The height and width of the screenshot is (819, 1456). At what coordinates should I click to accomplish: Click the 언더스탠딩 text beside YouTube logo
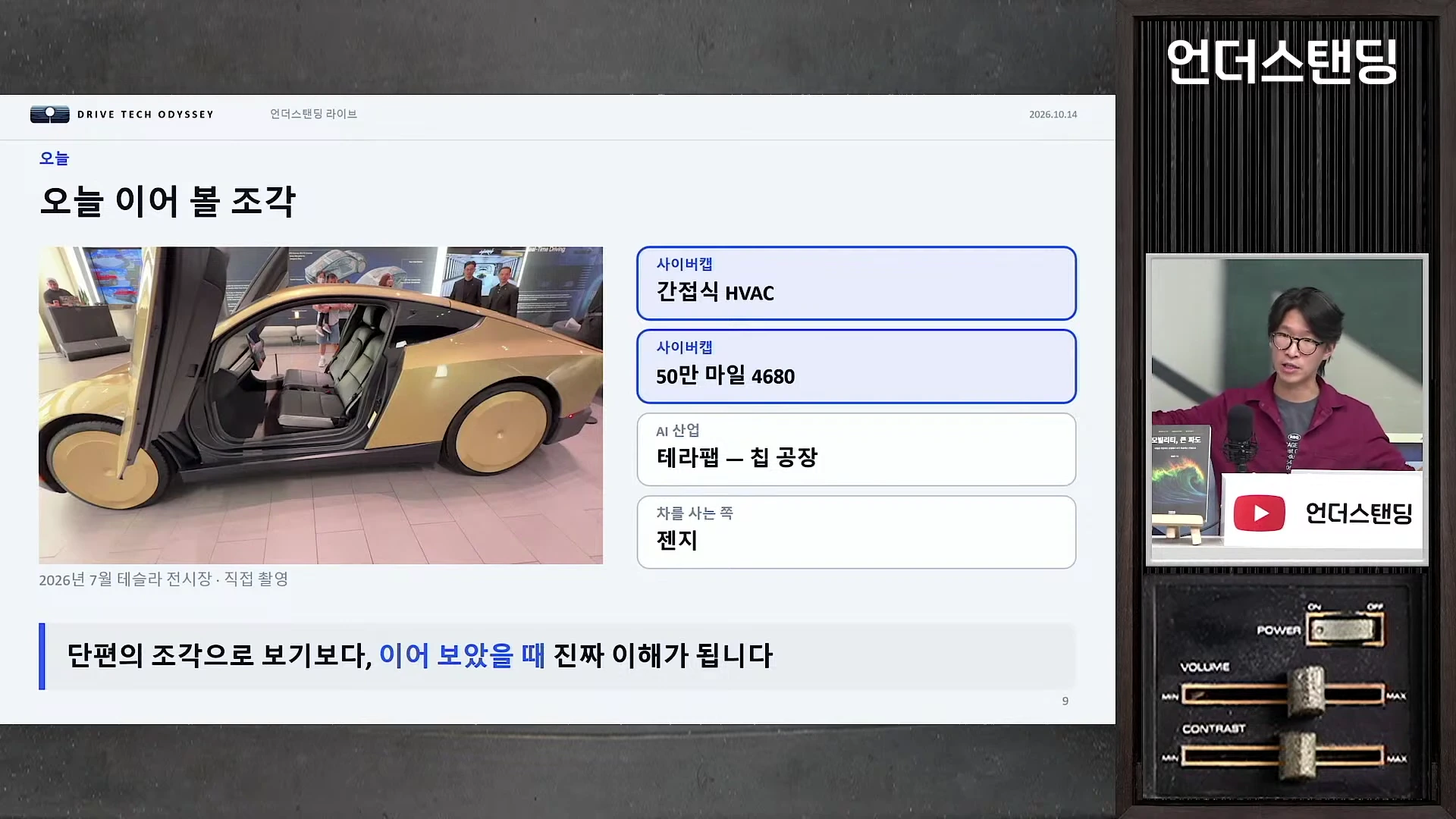(1358, 513)
